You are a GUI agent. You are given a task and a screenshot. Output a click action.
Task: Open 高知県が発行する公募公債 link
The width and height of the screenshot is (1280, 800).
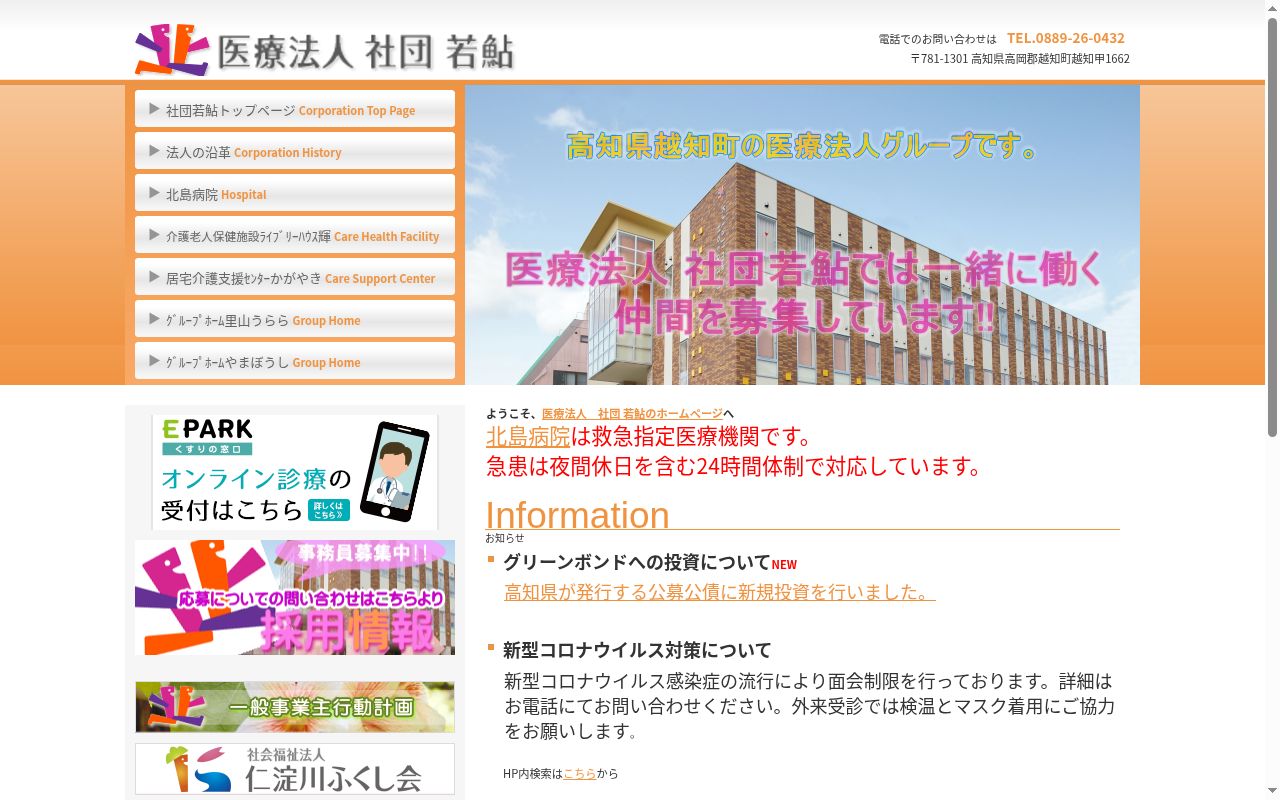[x=720, y=592]
